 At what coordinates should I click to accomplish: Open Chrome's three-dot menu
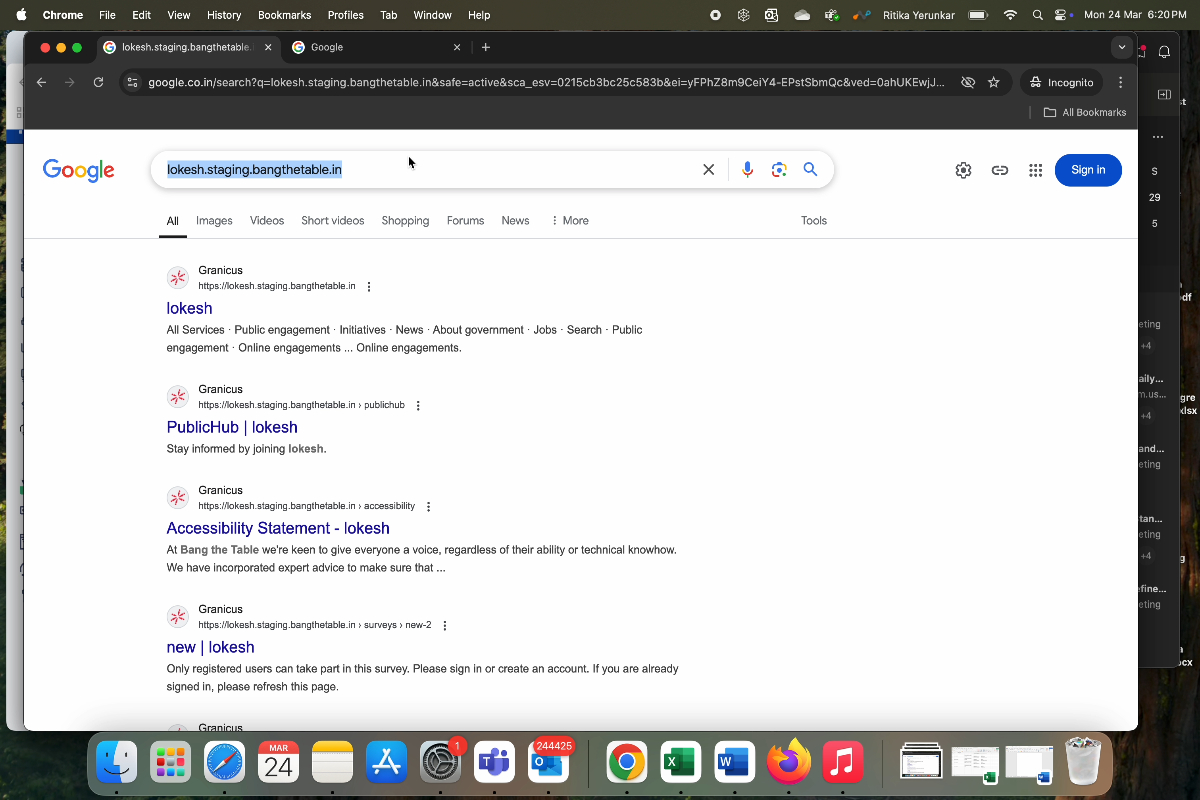(x=1120, y=82)
